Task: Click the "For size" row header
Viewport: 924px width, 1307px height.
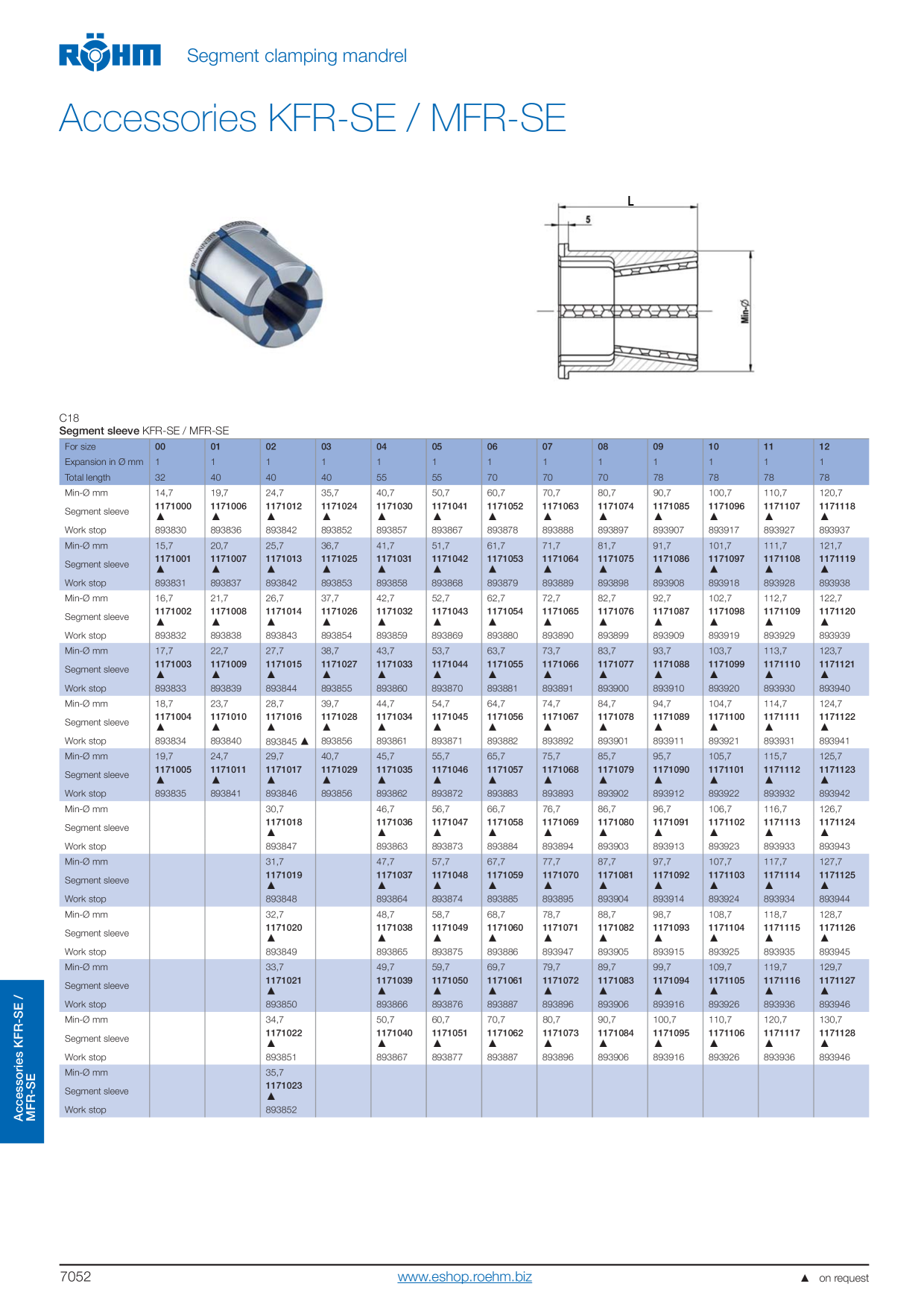Action: pos(80,447)
